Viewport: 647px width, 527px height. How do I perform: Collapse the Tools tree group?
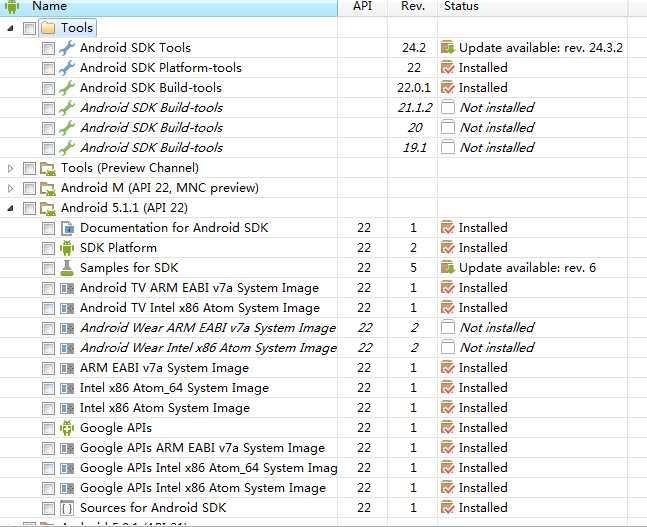click(x=11, y=28)
